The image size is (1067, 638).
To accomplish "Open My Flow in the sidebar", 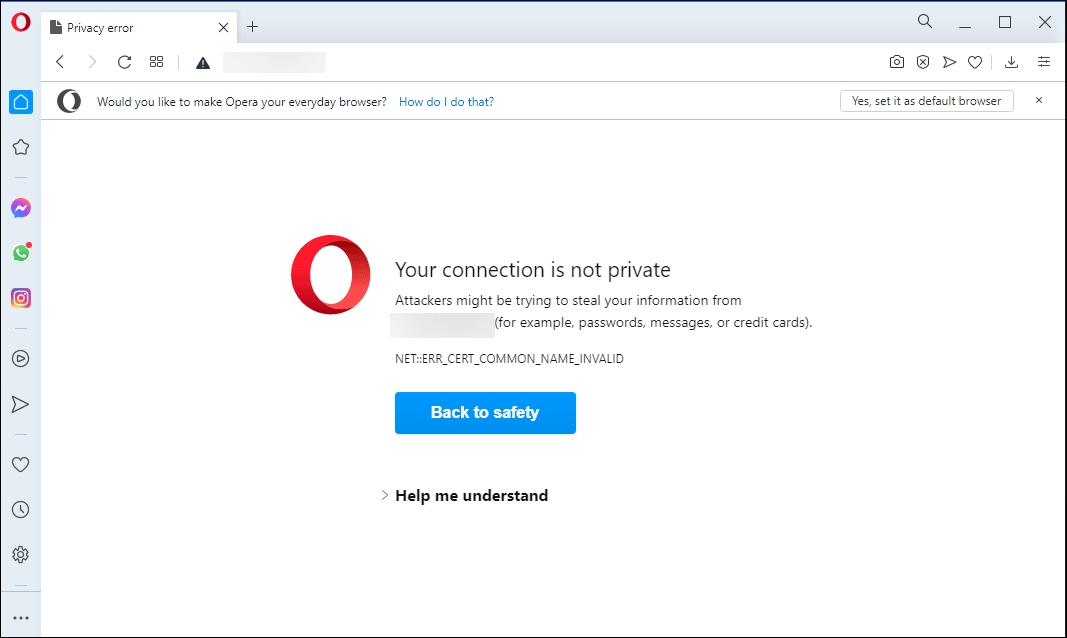I will point(21,404).
